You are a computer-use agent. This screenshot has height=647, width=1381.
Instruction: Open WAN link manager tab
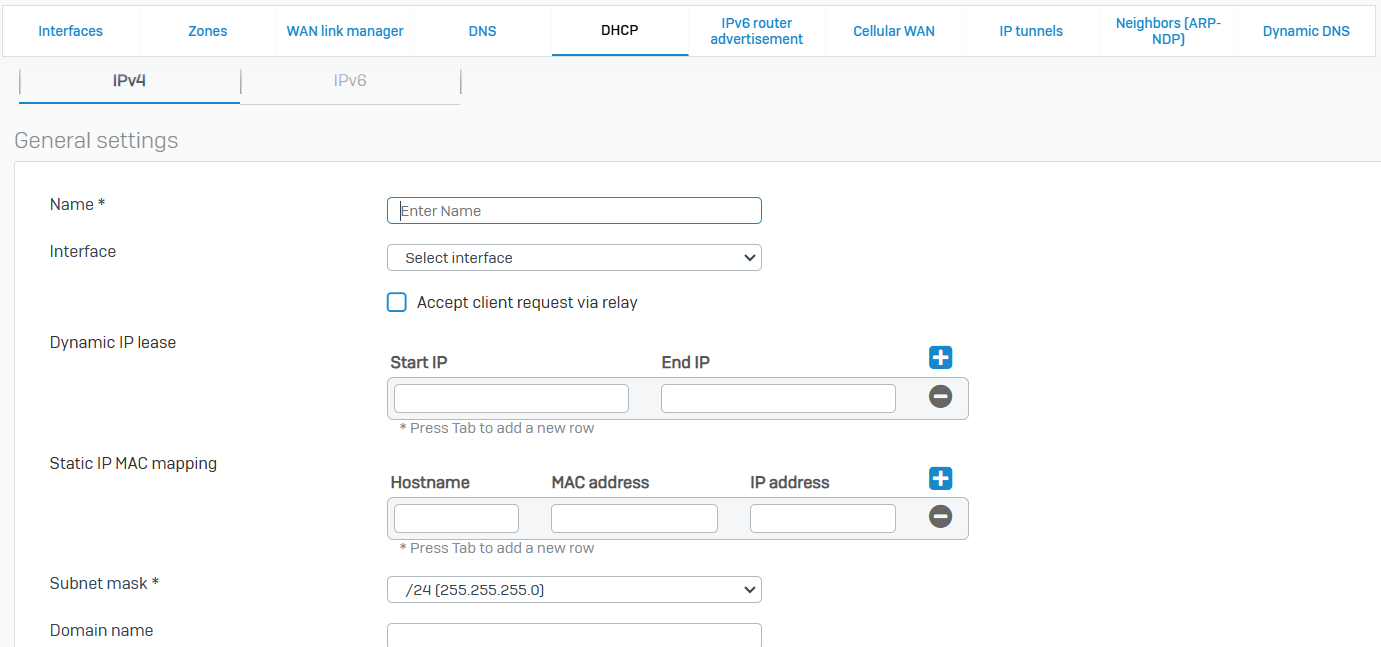(345, 31)
